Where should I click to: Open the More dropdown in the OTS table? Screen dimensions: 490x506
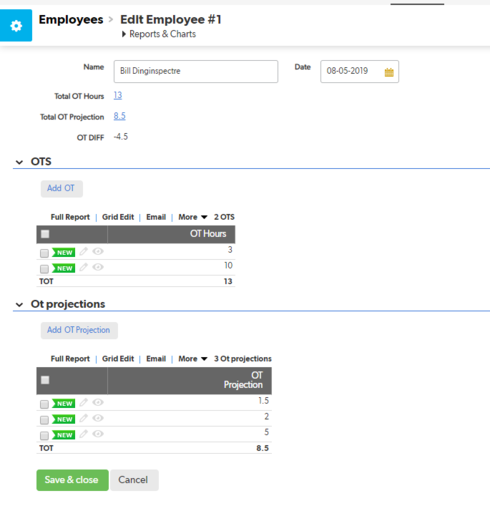[193, 217]
